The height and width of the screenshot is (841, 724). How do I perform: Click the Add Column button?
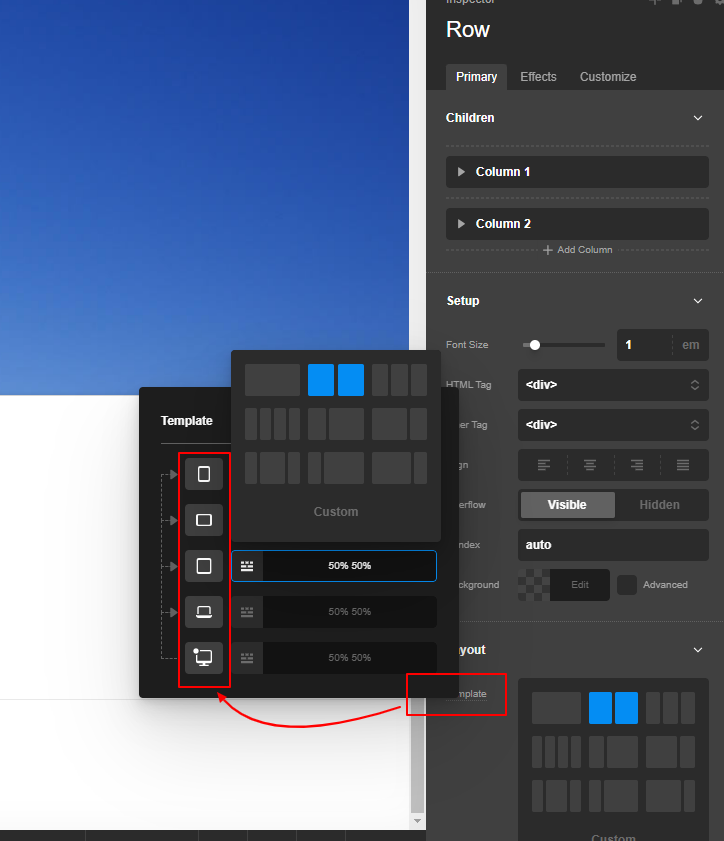[x=578, y=250]
